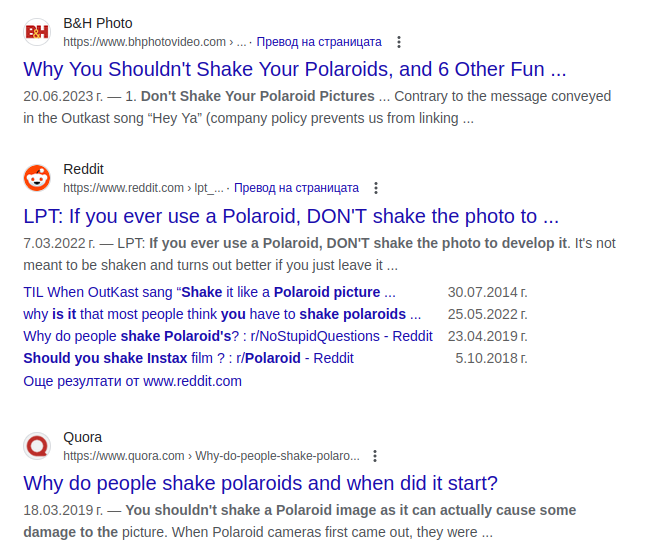This screenshot has height=546, width=651.
Task: Click the www.quora.com URL breadcrumb
Action: pos(124,456)
